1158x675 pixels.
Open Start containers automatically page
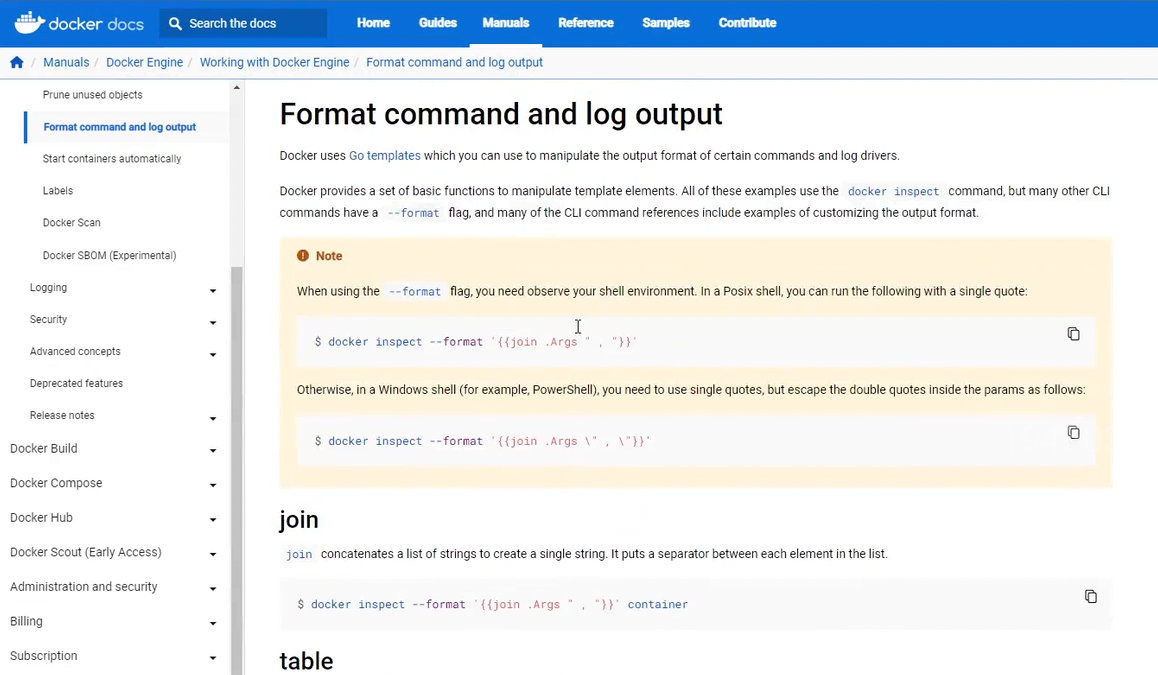112,159
